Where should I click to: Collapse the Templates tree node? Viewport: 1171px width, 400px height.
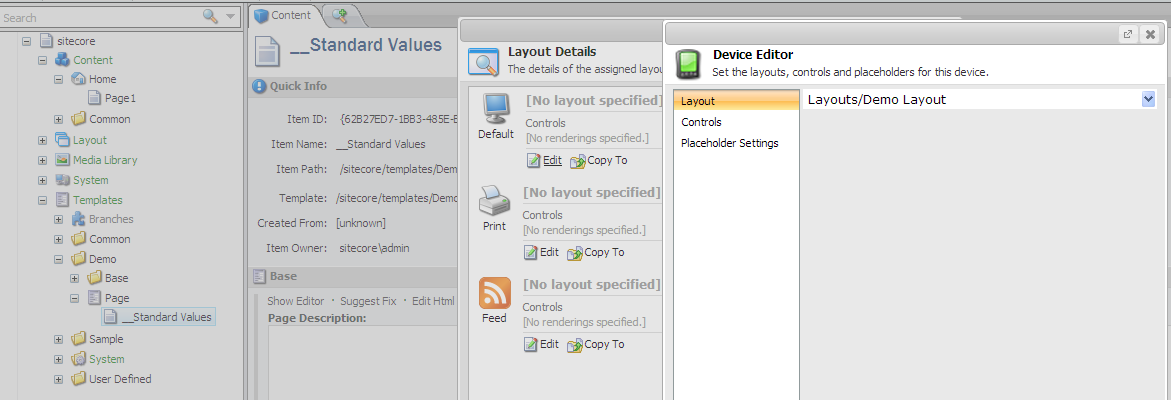(x=43, y=200)
